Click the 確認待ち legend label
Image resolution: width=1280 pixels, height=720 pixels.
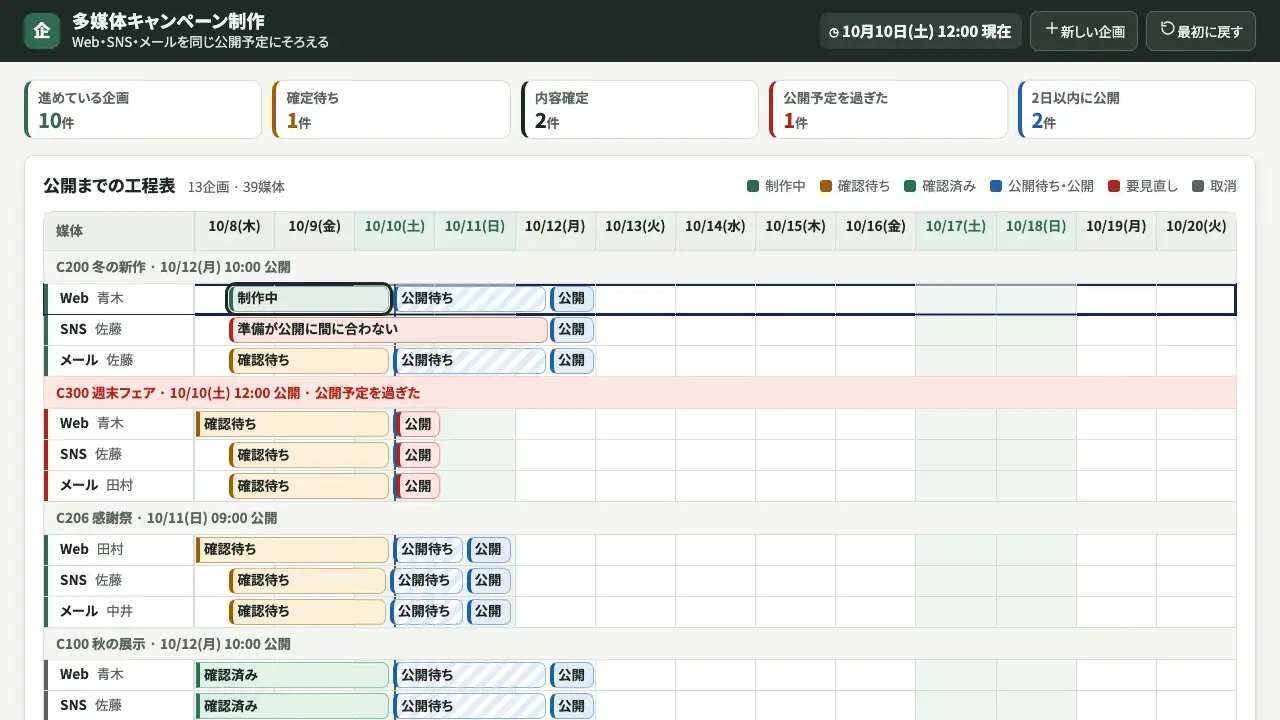[x=864, y=186]
